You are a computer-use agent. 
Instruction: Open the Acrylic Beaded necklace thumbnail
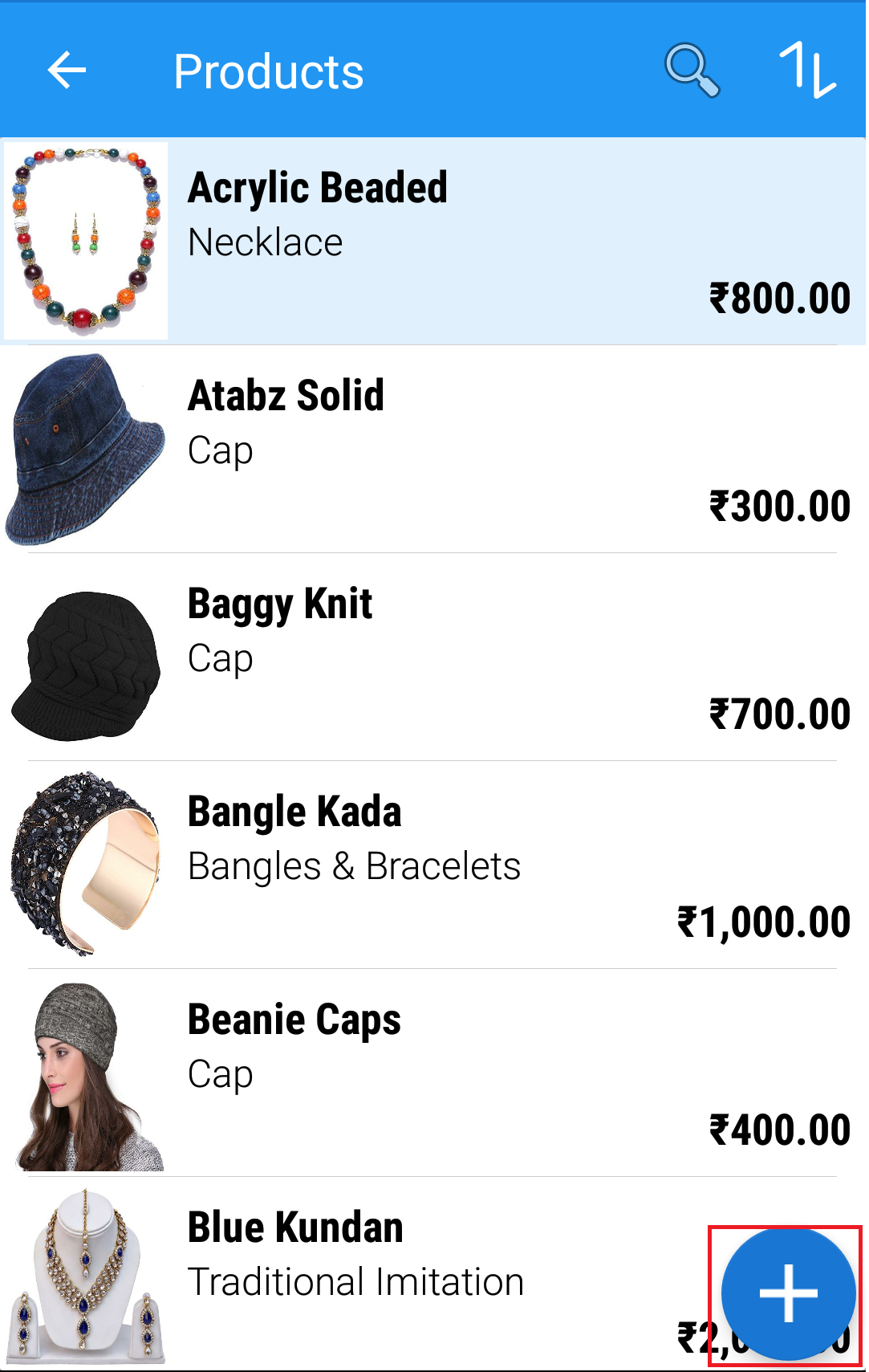86,241
